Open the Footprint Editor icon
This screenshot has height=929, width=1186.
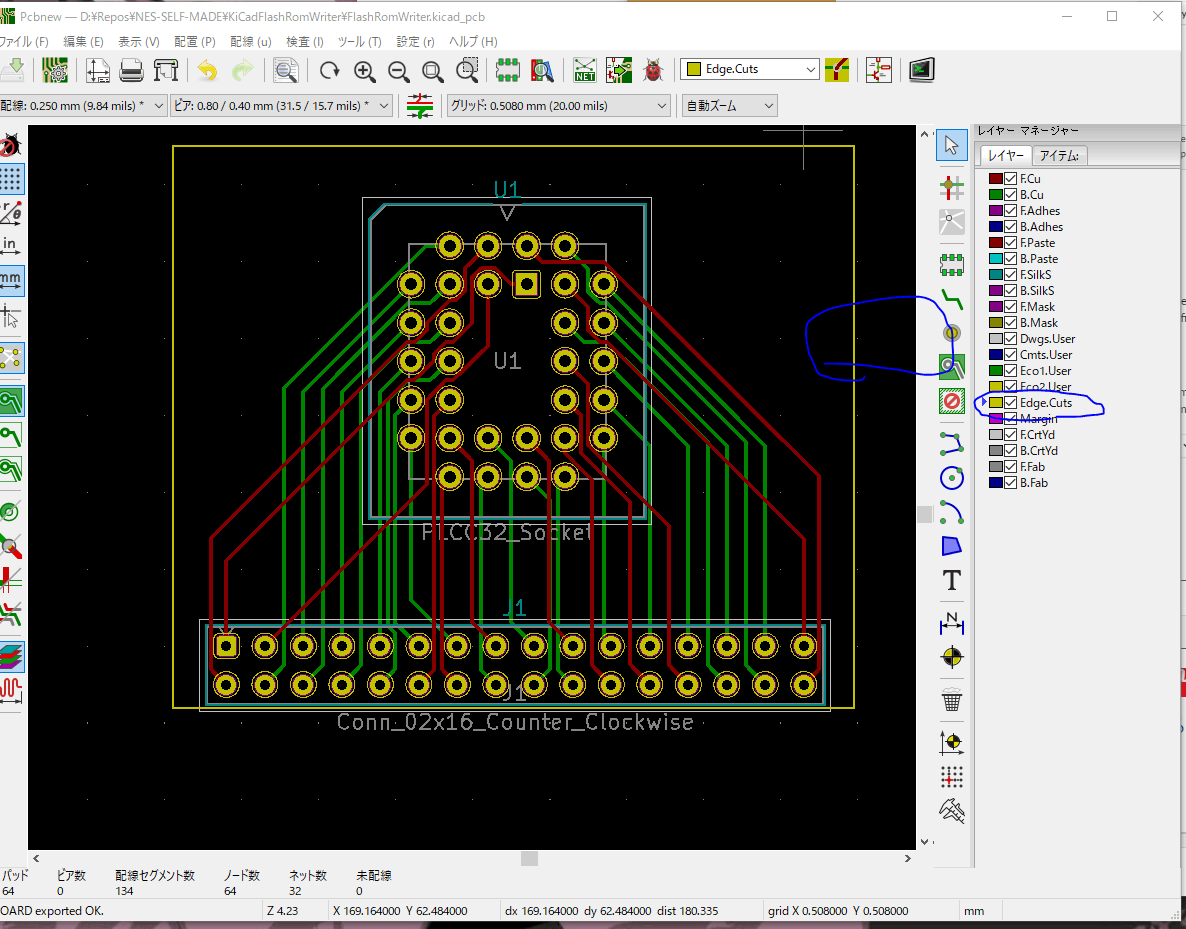(x=508, y=70)
